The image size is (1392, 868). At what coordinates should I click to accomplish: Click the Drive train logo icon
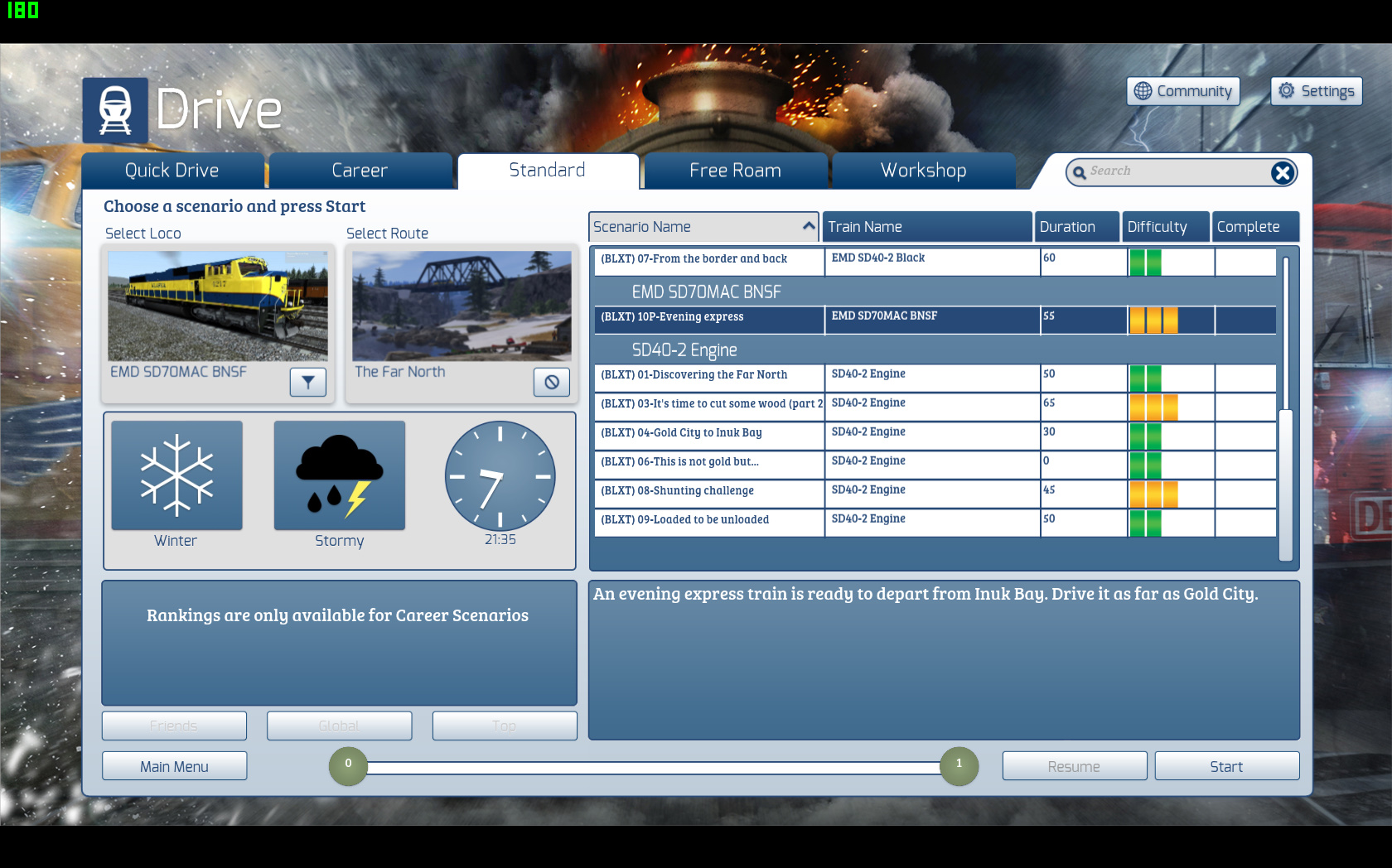click(115, 110)
